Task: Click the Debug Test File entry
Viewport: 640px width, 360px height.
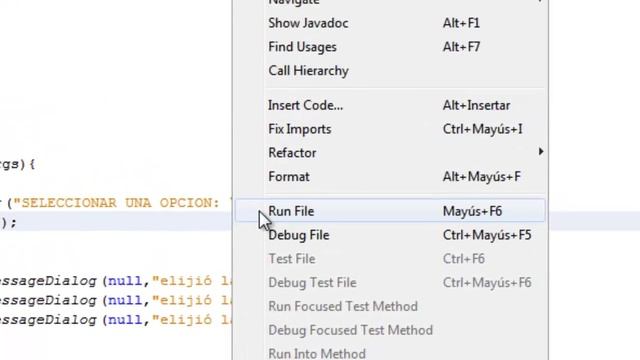Action: [x=390, y=282]
